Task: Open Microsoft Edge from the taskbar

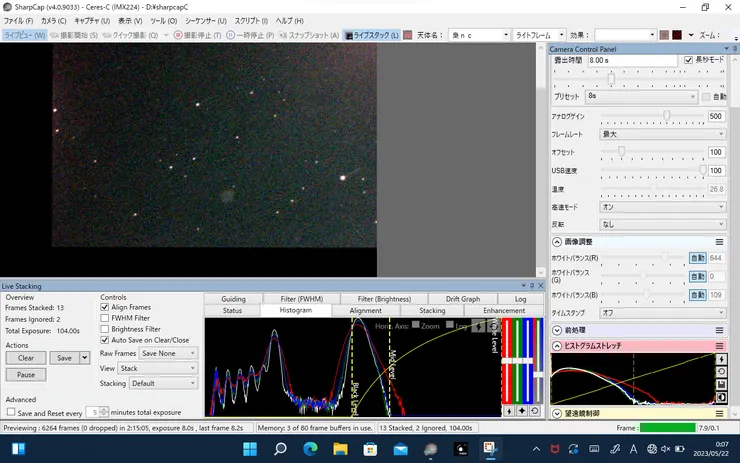Action: point(310,449)
